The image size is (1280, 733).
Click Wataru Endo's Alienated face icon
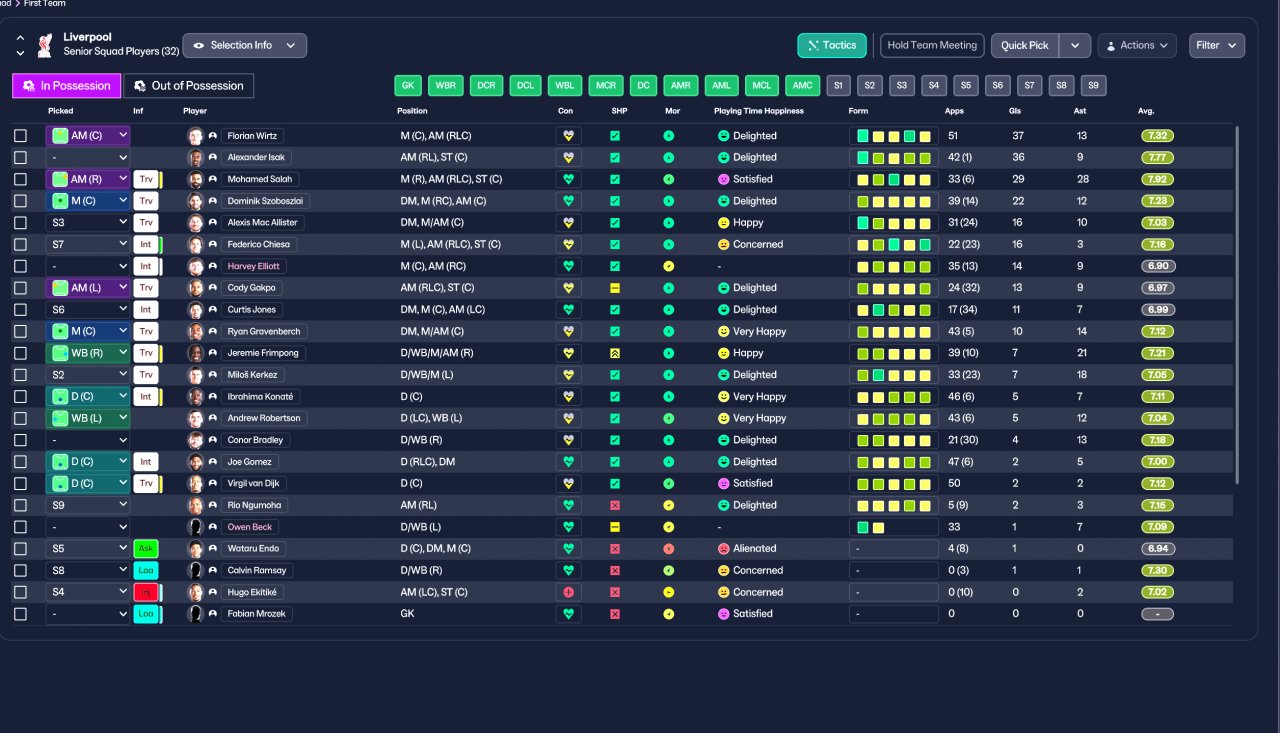pos(723,549)
